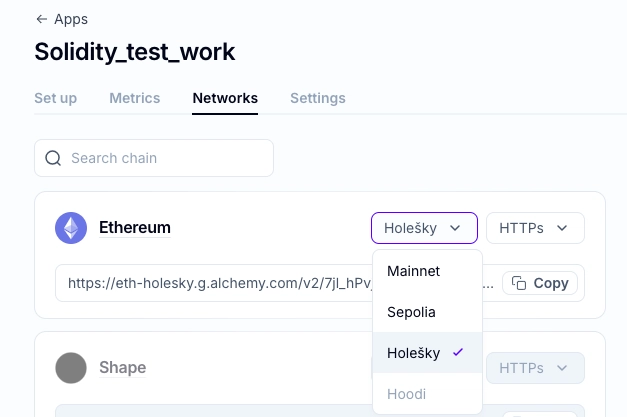Open the Holešky network dropdown
627x417 pixels.
424,228
